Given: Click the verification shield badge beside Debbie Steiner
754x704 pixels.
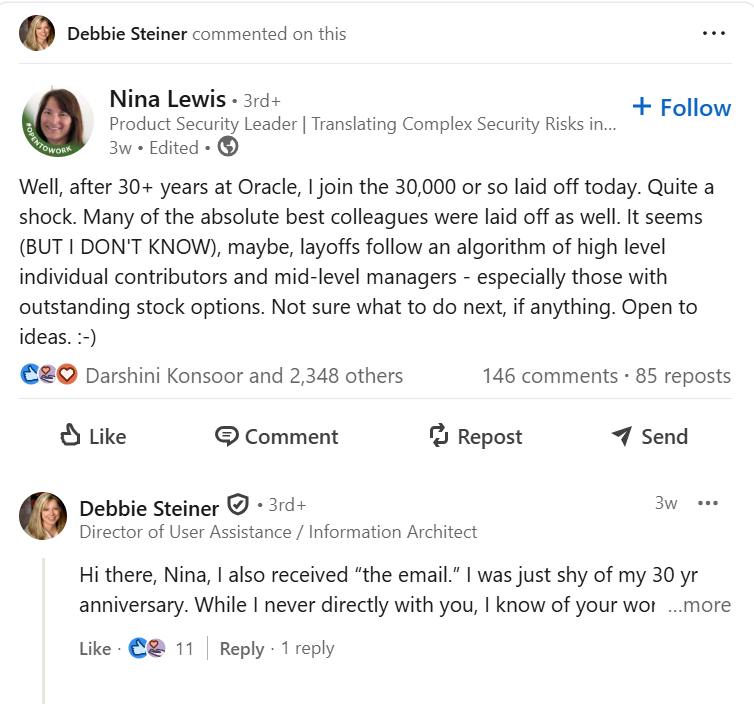Looking at the screenshot, I should click(x=237, y=504).
